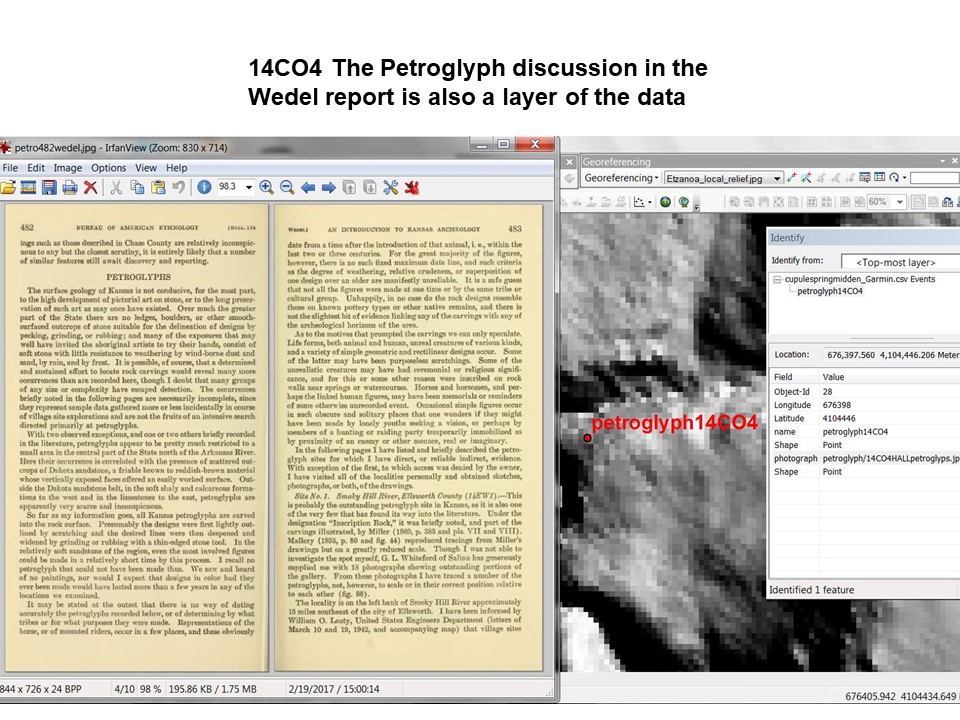
Task: Click the blue image Information icon
Action: point(204,187)
